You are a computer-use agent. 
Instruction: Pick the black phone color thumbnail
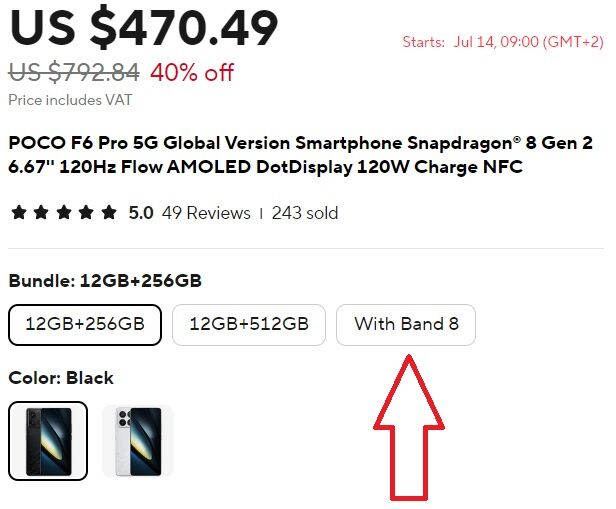point(48,441)
